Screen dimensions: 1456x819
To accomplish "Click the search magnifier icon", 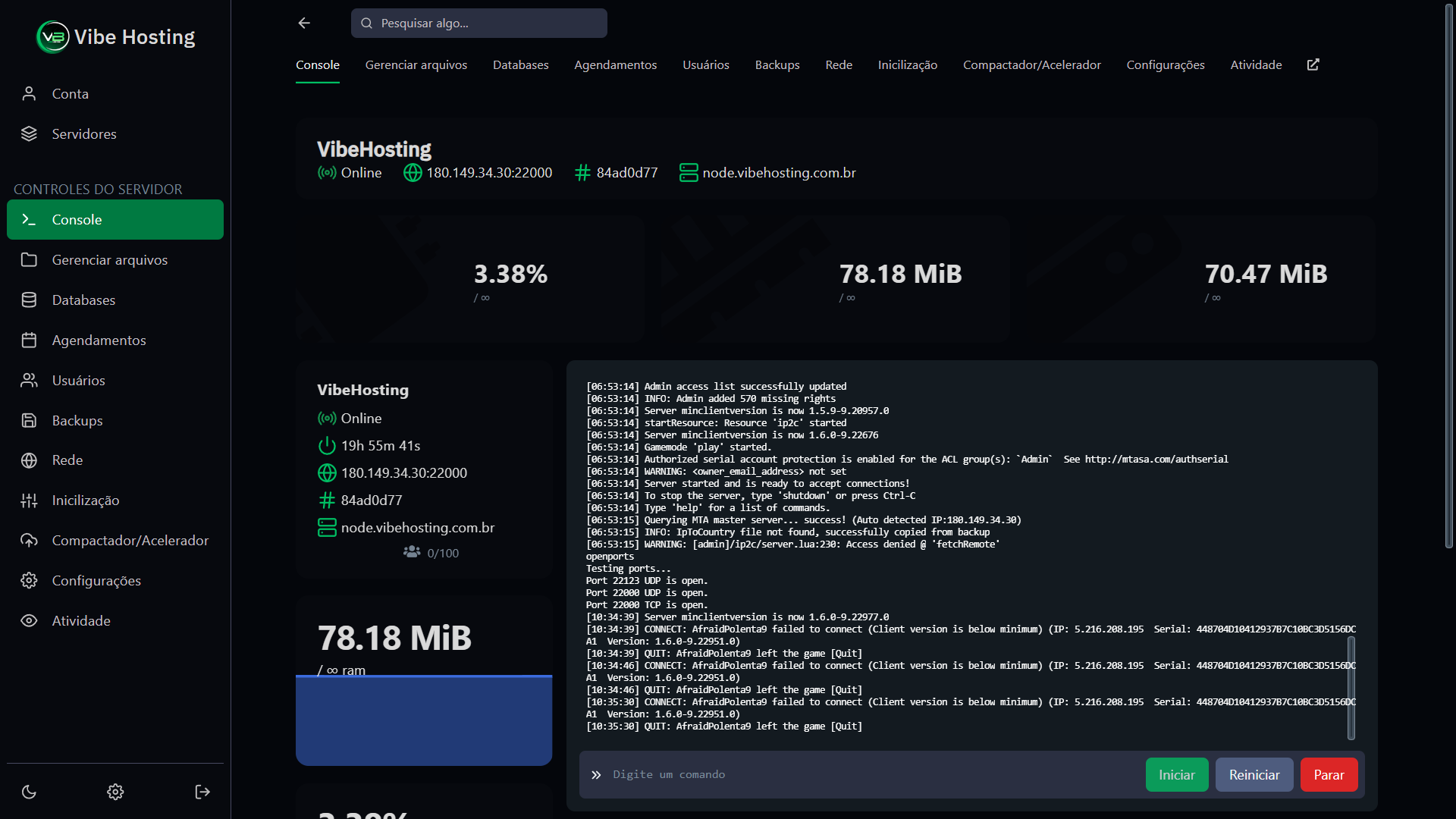I will (366, 23).
